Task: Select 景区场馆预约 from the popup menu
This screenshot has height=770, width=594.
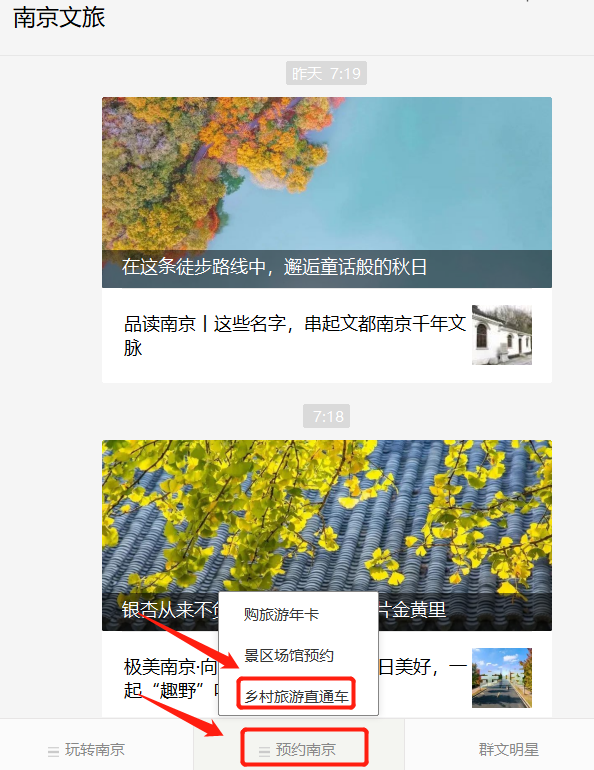Action: 289,656
